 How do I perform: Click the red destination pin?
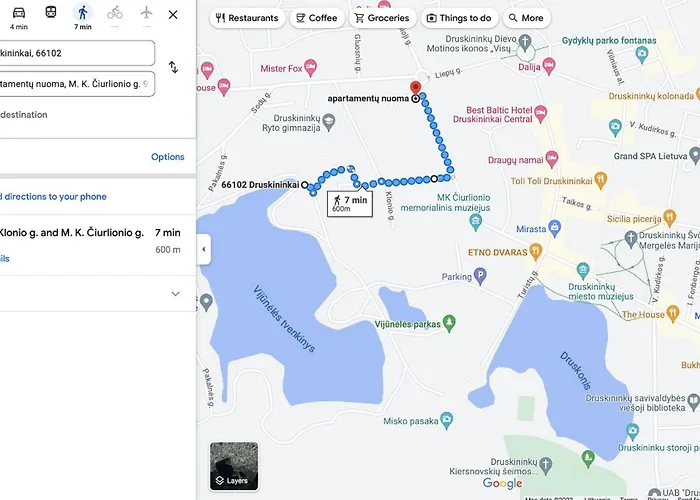(x=416, y=88)
